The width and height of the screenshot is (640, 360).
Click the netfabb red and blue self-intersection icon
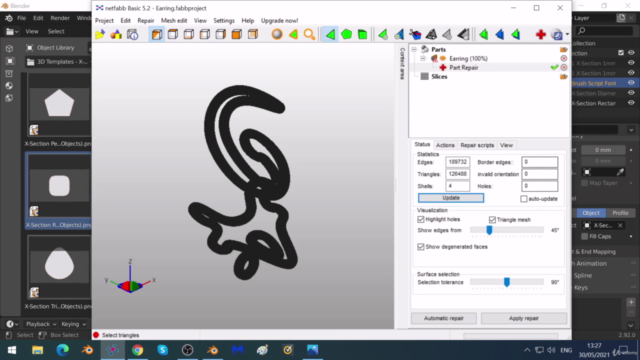point(415,35)
